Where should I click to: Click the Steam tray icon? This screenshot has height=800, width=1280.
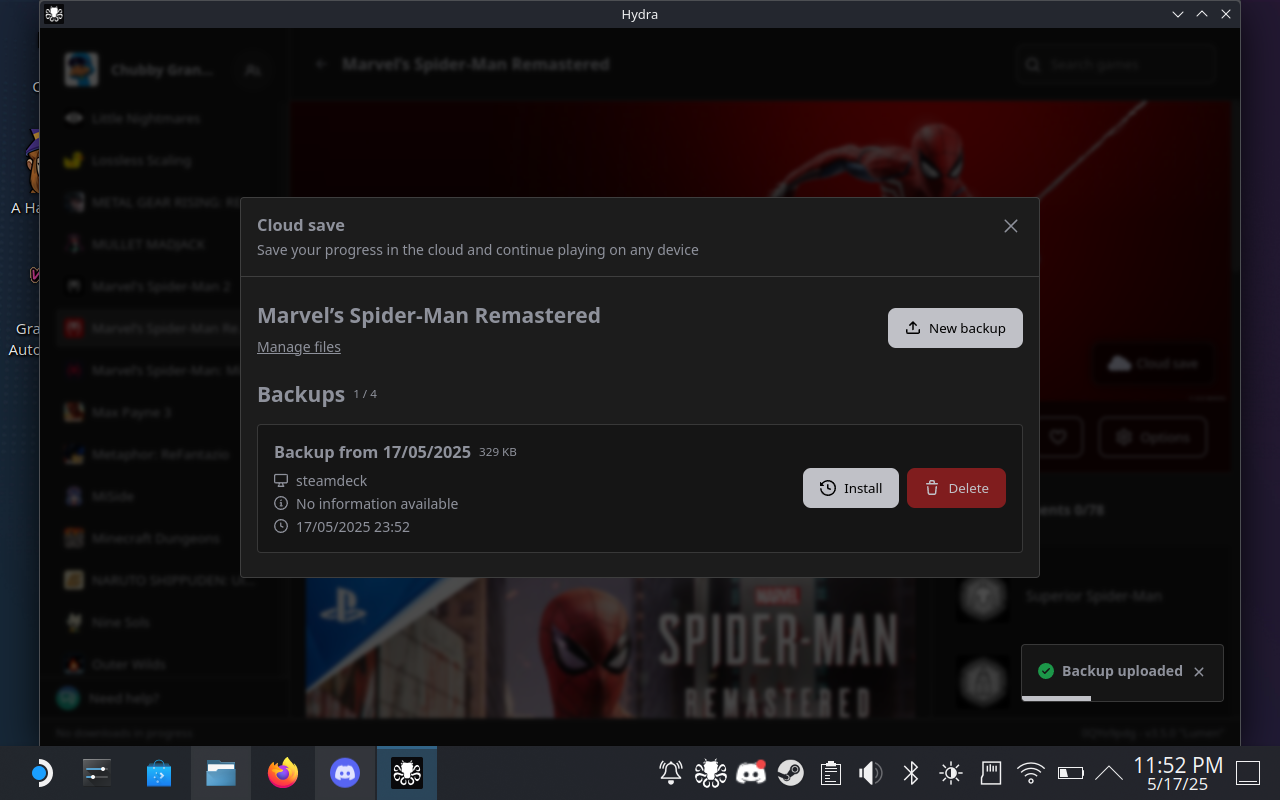[x=791, y=773]
